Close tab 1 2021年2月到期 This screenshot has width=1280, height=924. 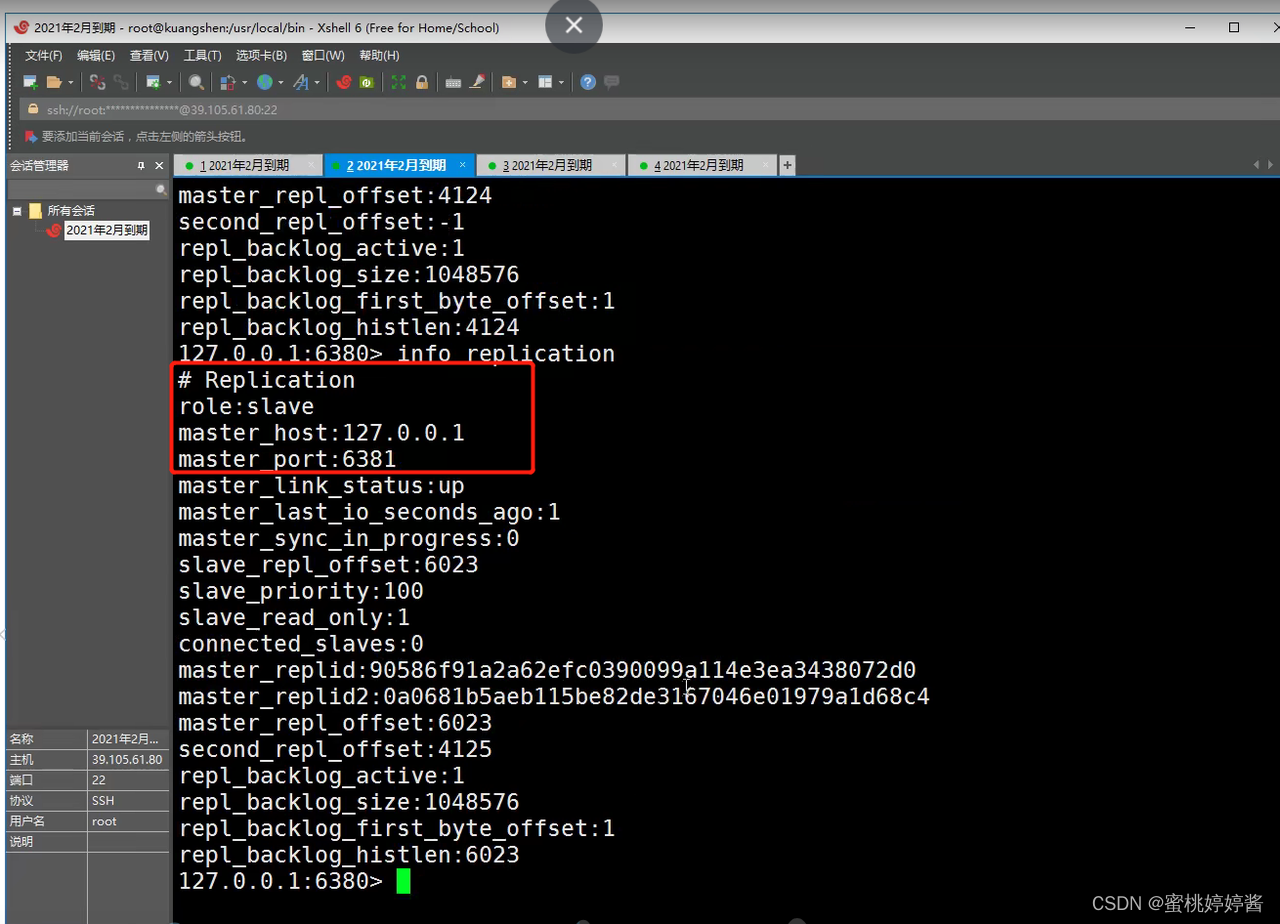tap(311, 164)
